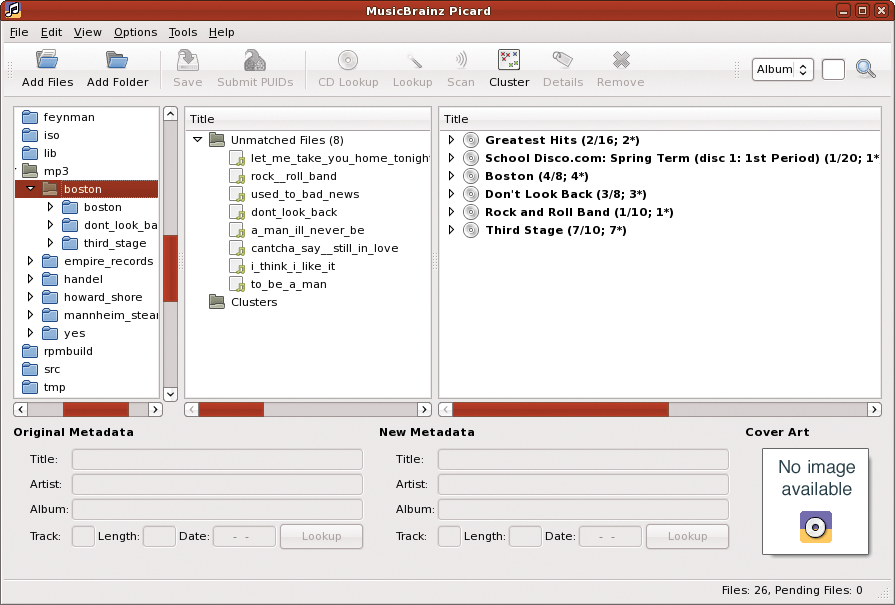Expand the Greatest Hits album
The height and width of the screenshot is (605, 895).
coord(451,140)
